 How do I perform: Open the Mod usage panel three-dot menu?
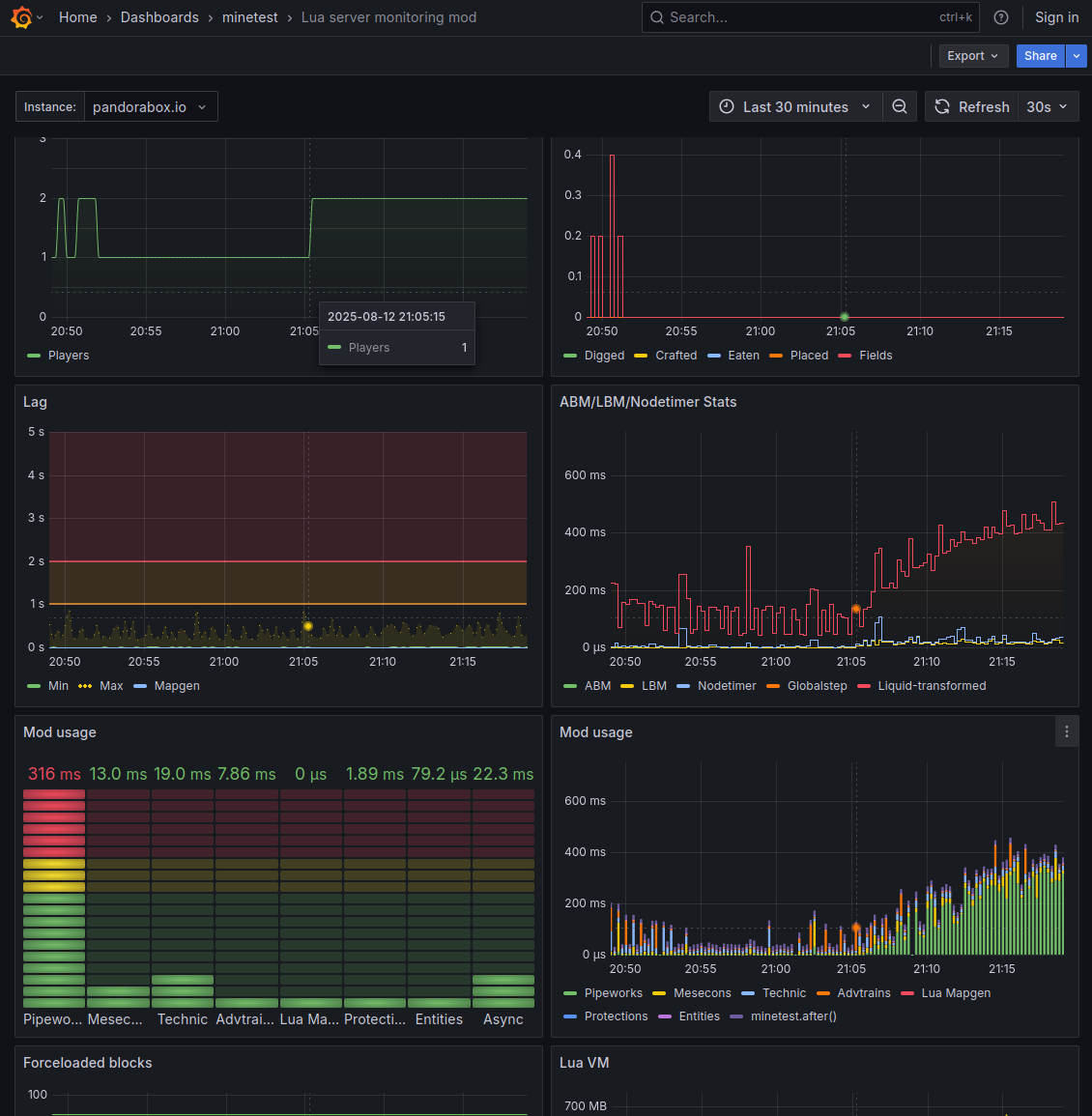click(x=1066, y=732)
